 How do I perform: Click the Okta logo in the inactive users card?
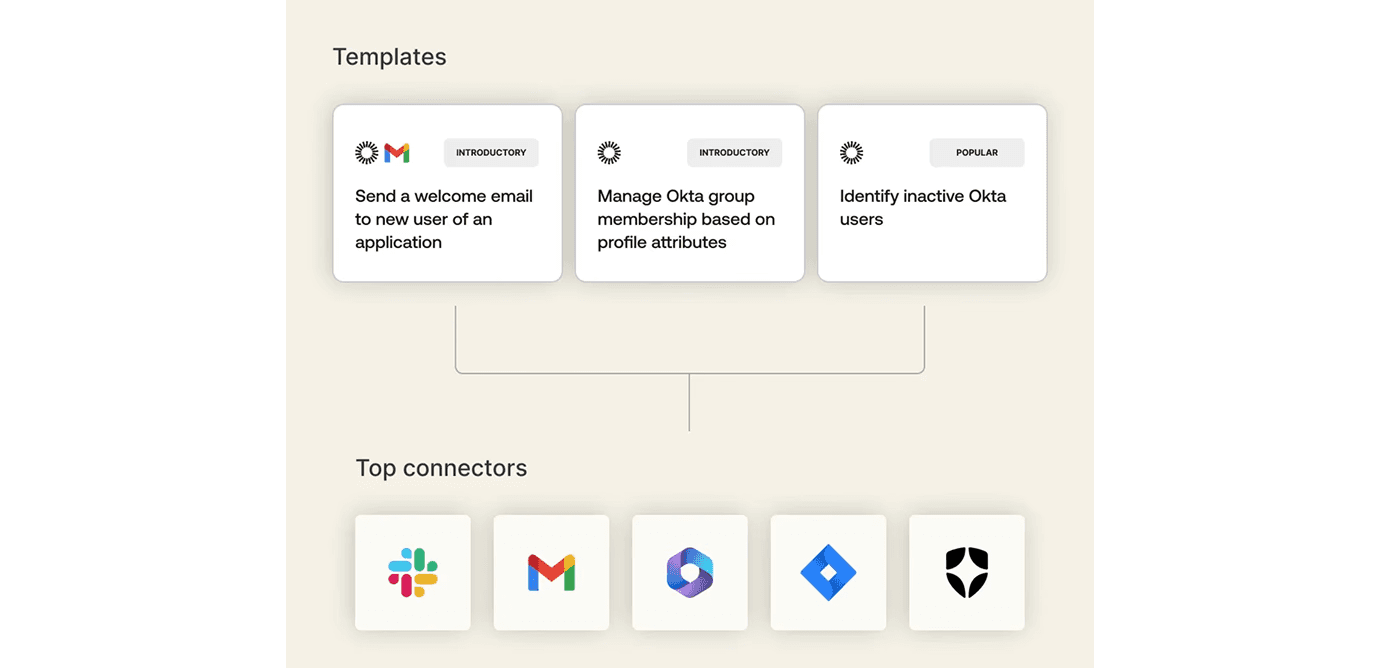[x=851, y=153]
